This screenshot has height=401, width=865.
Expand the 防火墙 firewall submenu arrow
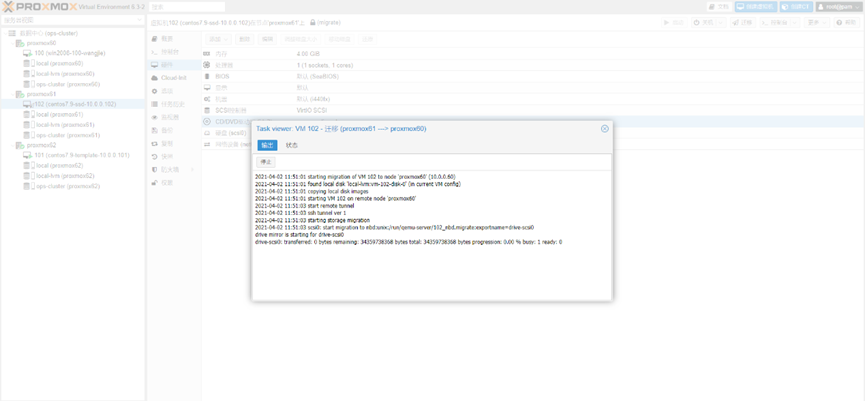[x=193, y=169]
